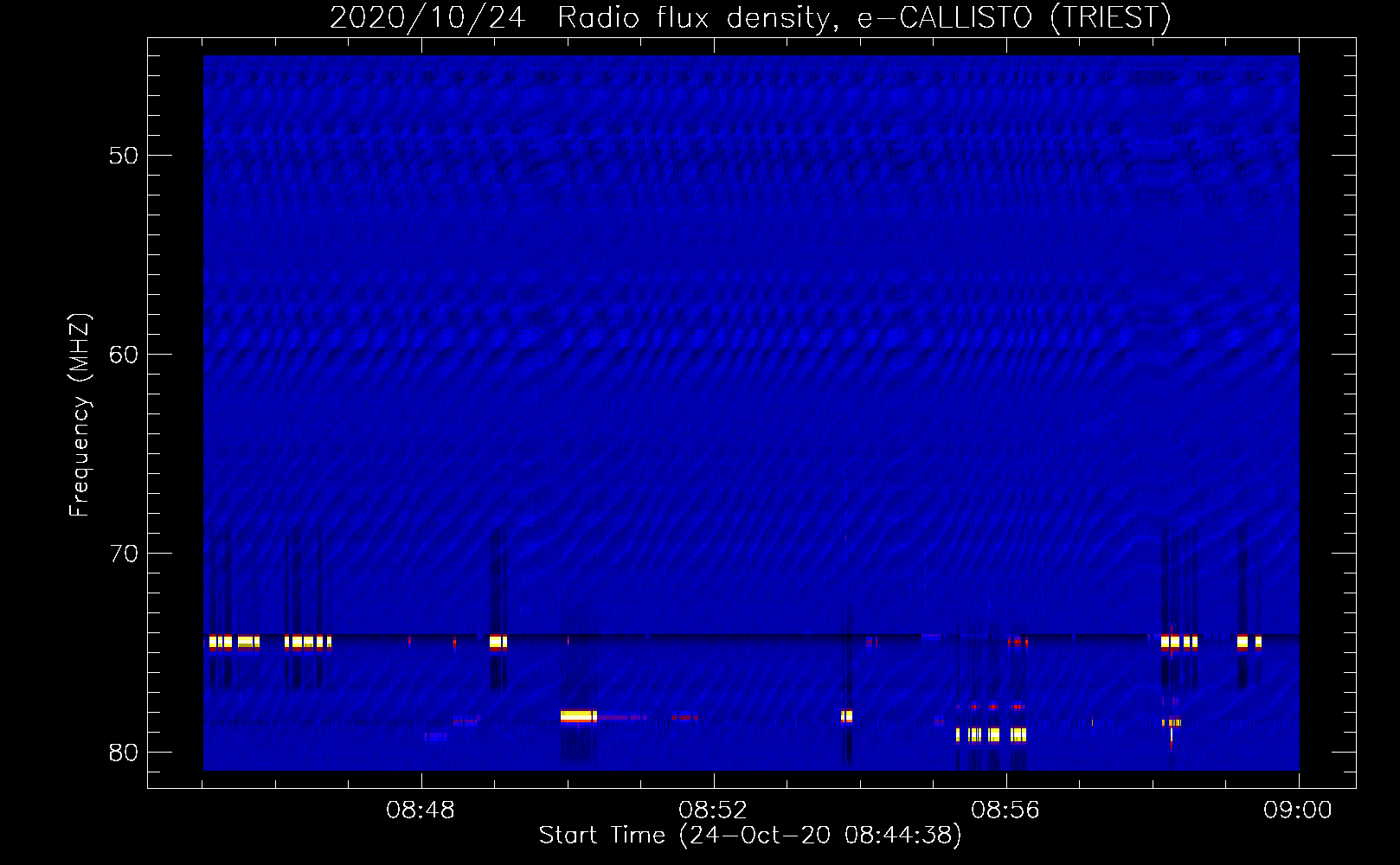Click the 08:56 time tick label

(1005, 811)
